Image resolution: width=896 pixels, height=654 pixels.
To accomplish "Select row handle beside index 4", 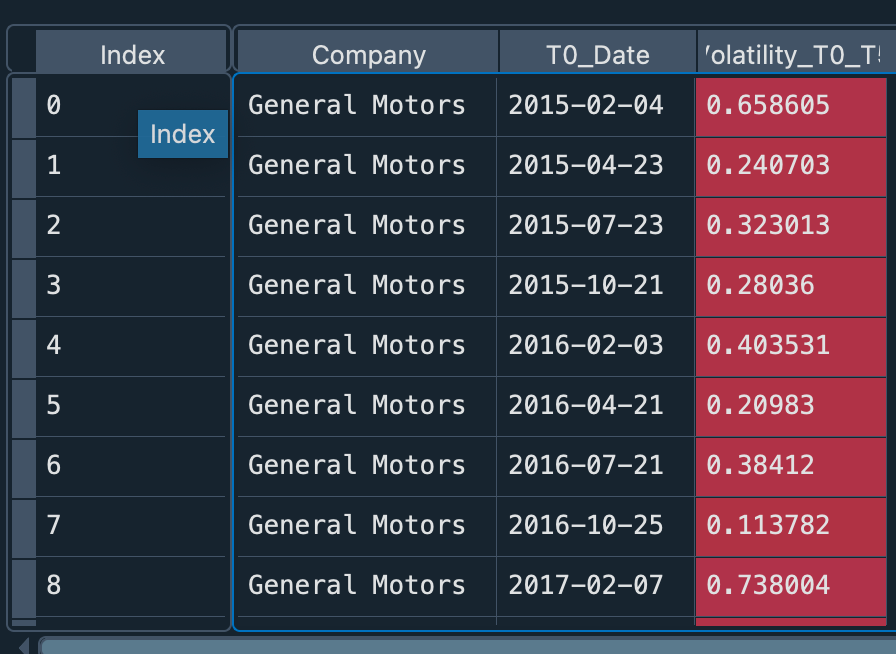I will pos(24,346).
